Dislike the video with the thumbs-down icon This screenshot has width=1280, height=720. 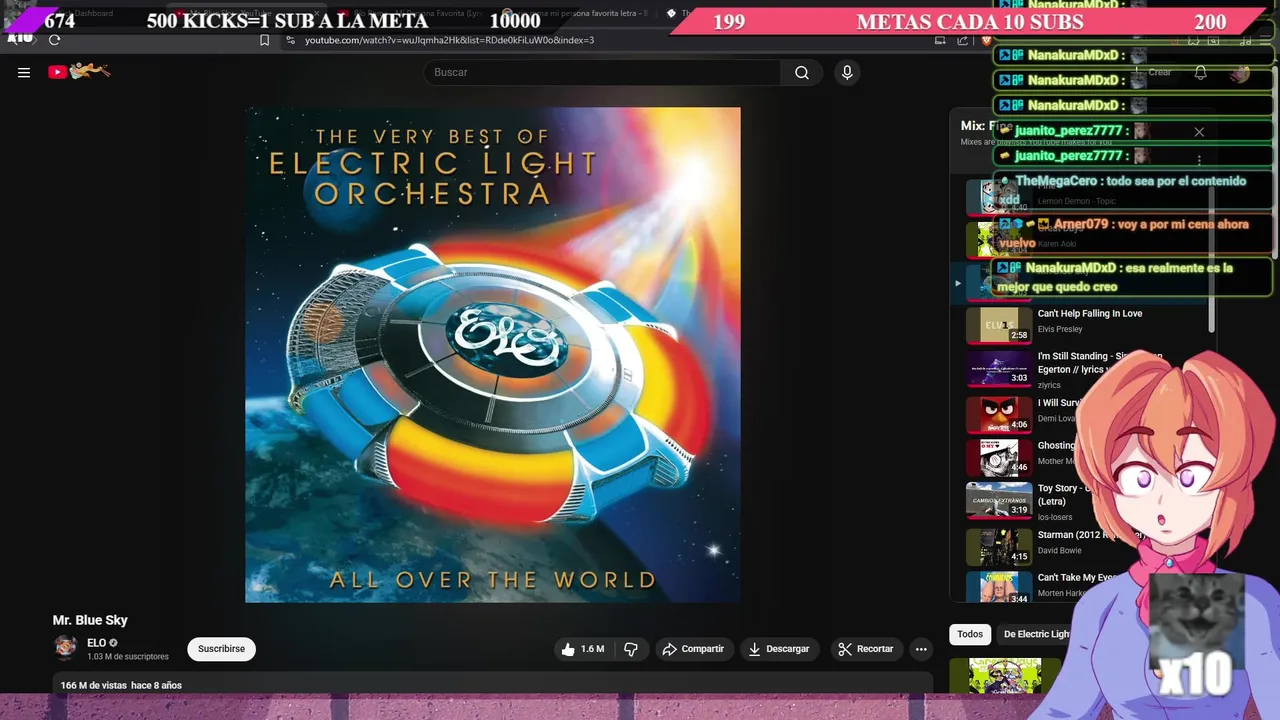[631, 649]
